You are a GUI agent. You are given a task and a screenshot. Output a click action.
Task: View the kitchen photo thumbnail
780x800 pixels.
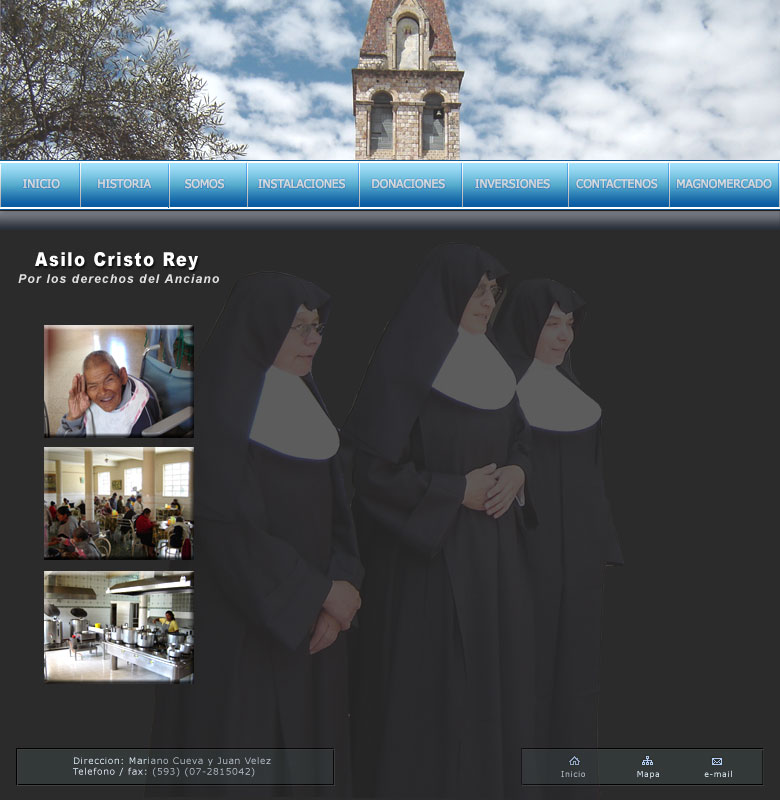(118, 627)
